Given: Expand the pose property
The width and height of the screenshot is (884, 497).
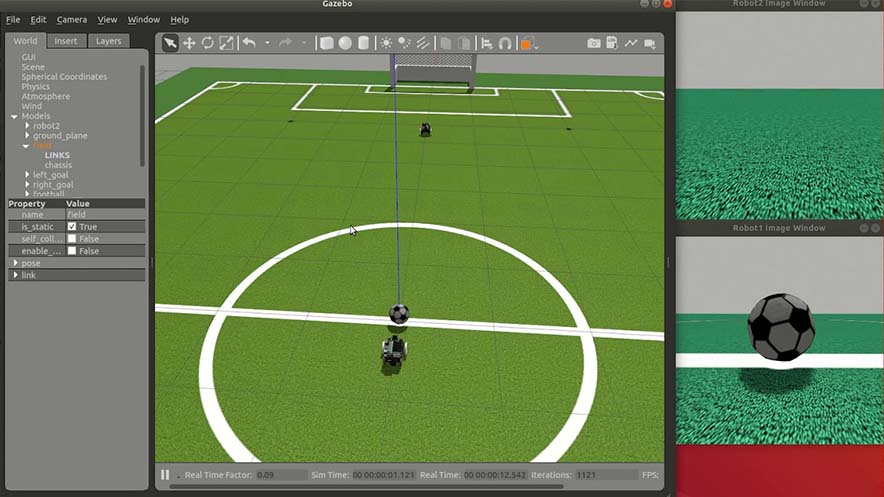Looking at the screenshot, I should pos(16,263).
